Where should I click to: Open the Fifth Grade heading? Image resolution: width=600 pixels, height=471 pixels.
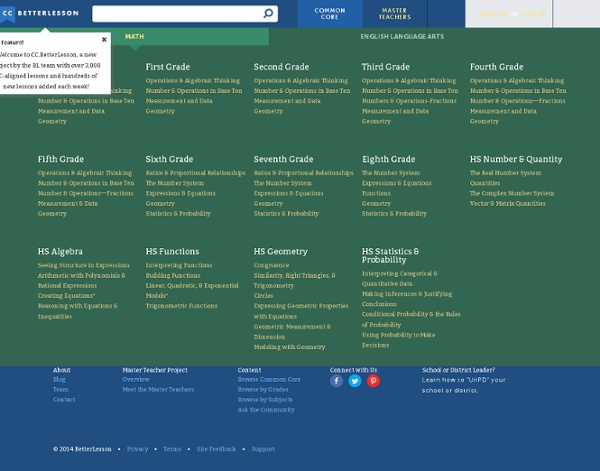click(x=61, y=159)
